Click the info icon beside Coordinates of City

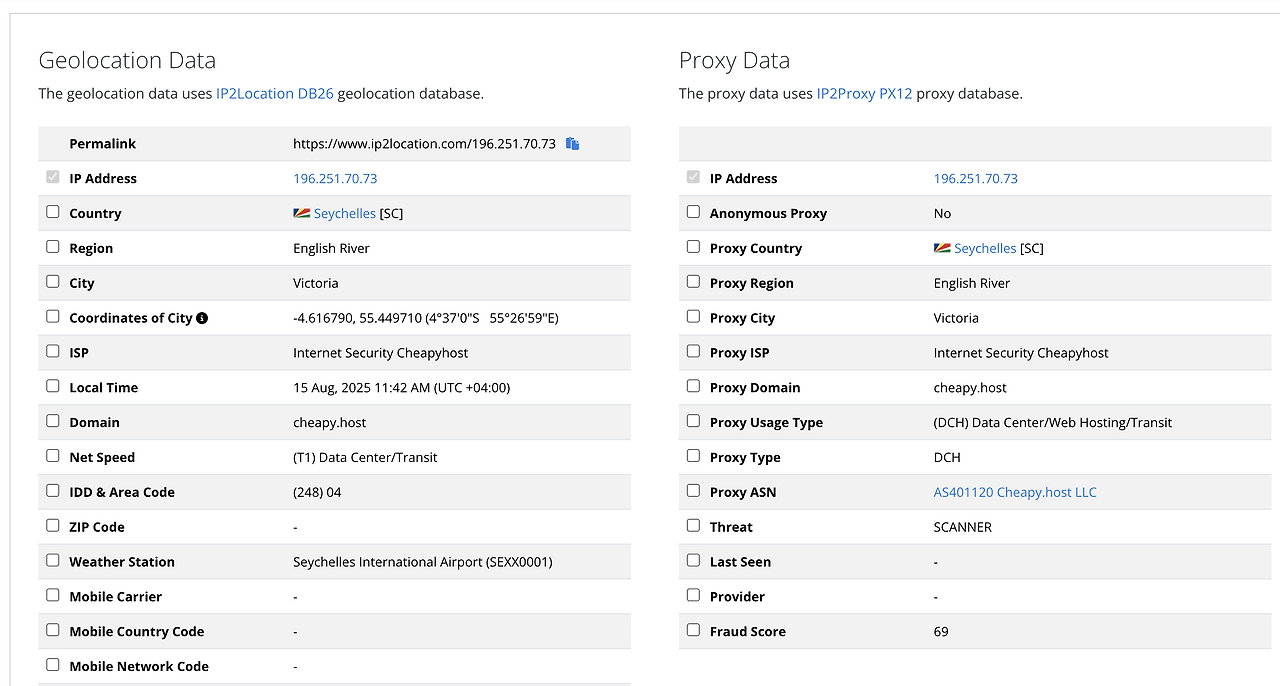click(202, 318)
